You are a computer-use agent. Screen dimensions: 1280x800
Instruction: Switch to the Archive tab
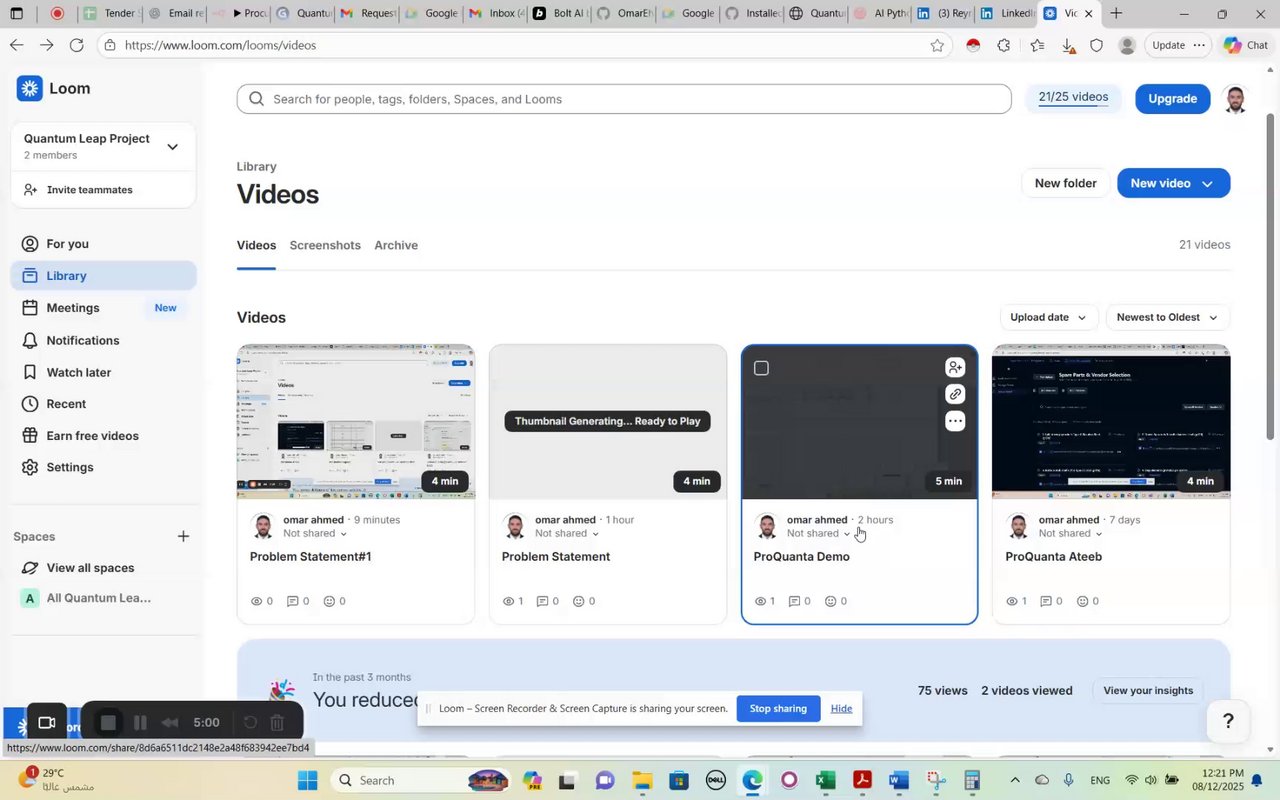click(x=396, y=245)
